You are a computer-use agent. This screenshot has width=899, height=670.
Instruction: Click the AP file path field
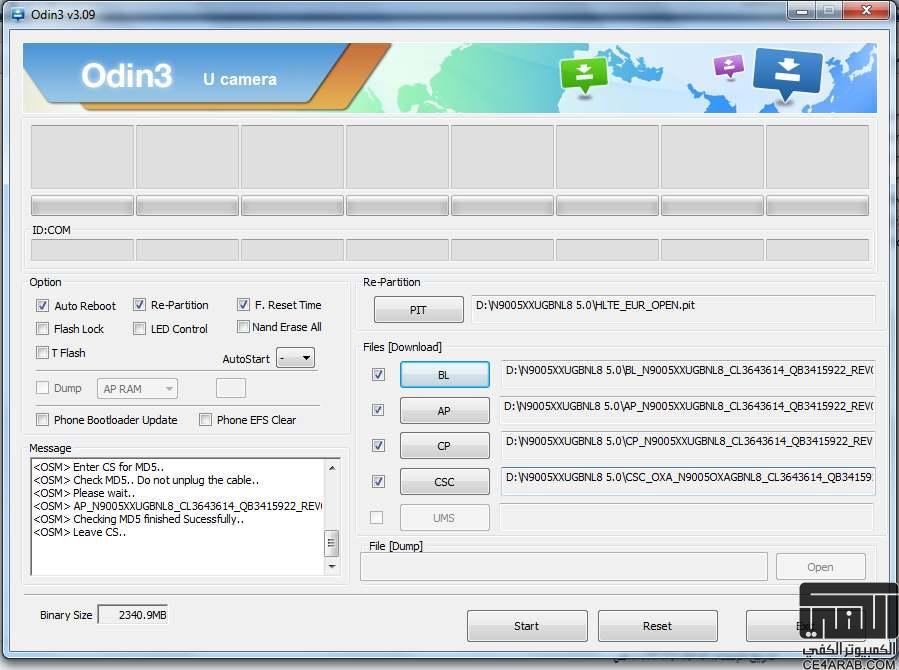click(687, 410)
